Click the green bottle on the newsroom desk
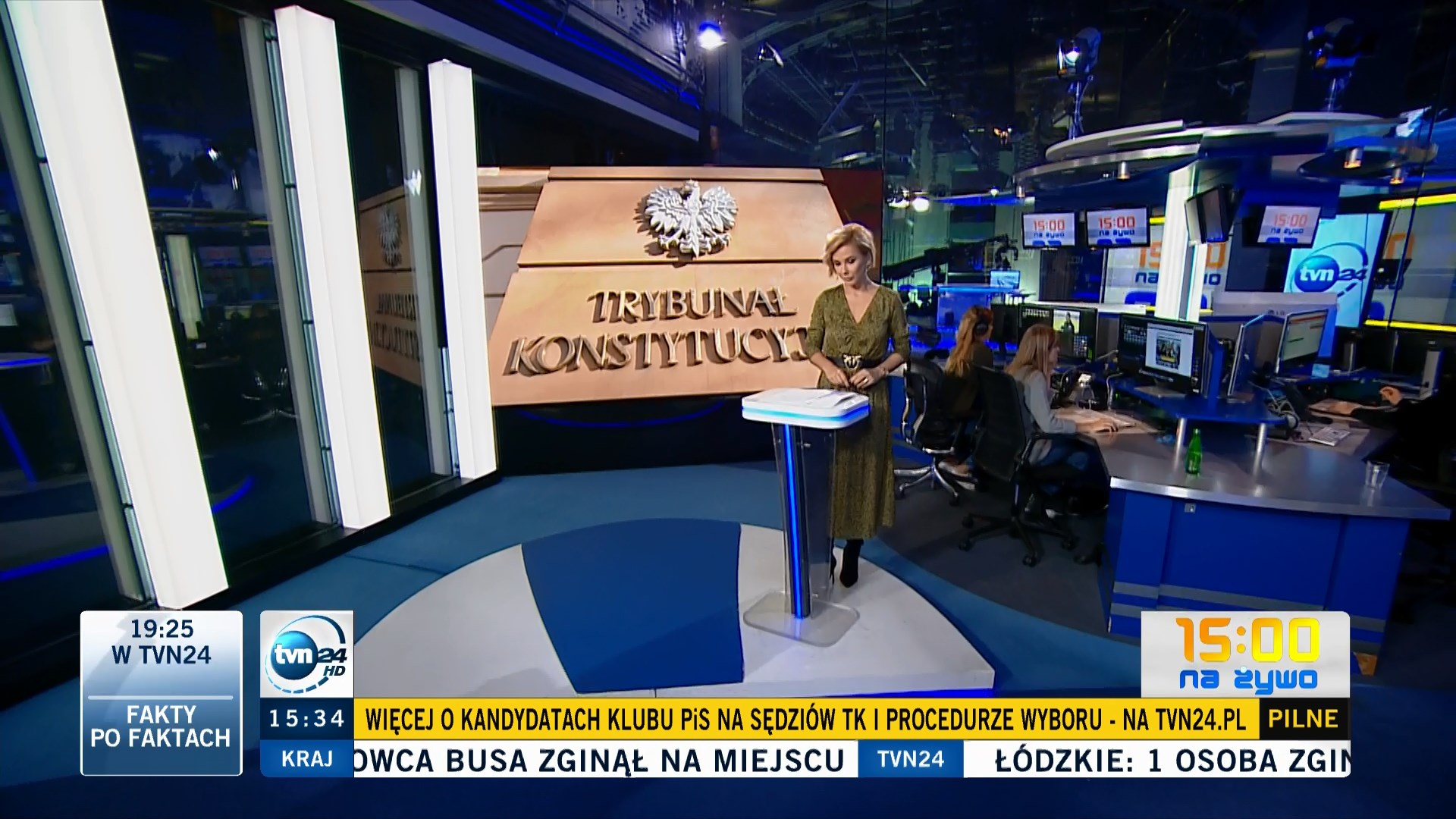Viewport: 1456px width, 819px height. (x=1194, y=452)
